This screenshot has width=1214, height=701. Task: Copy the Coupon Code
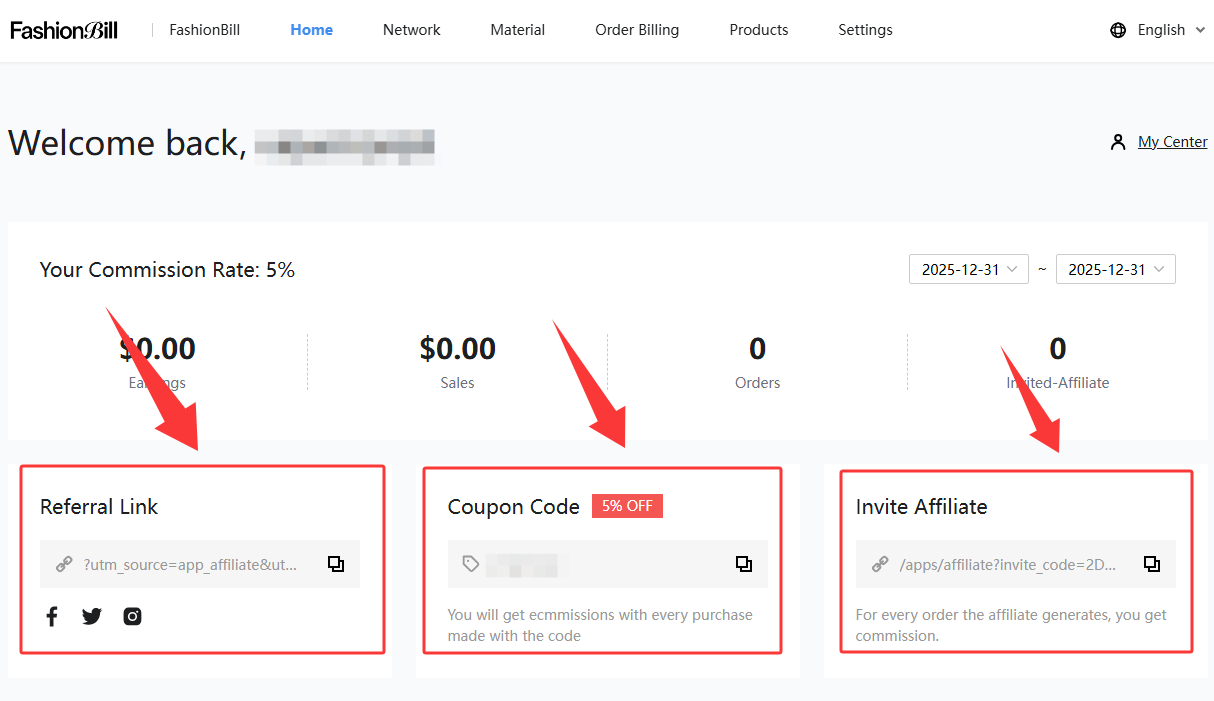[x=744, y=564]
